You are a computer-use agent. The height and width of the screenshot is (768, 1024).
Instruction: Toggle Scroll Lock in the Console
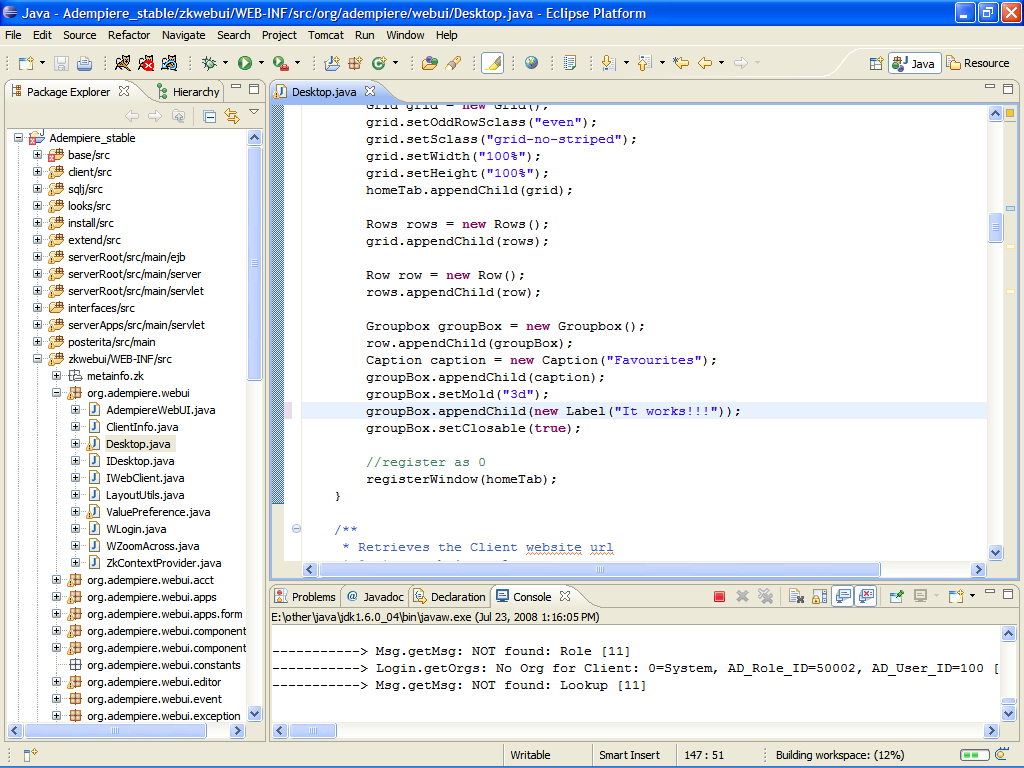(819, 596)
